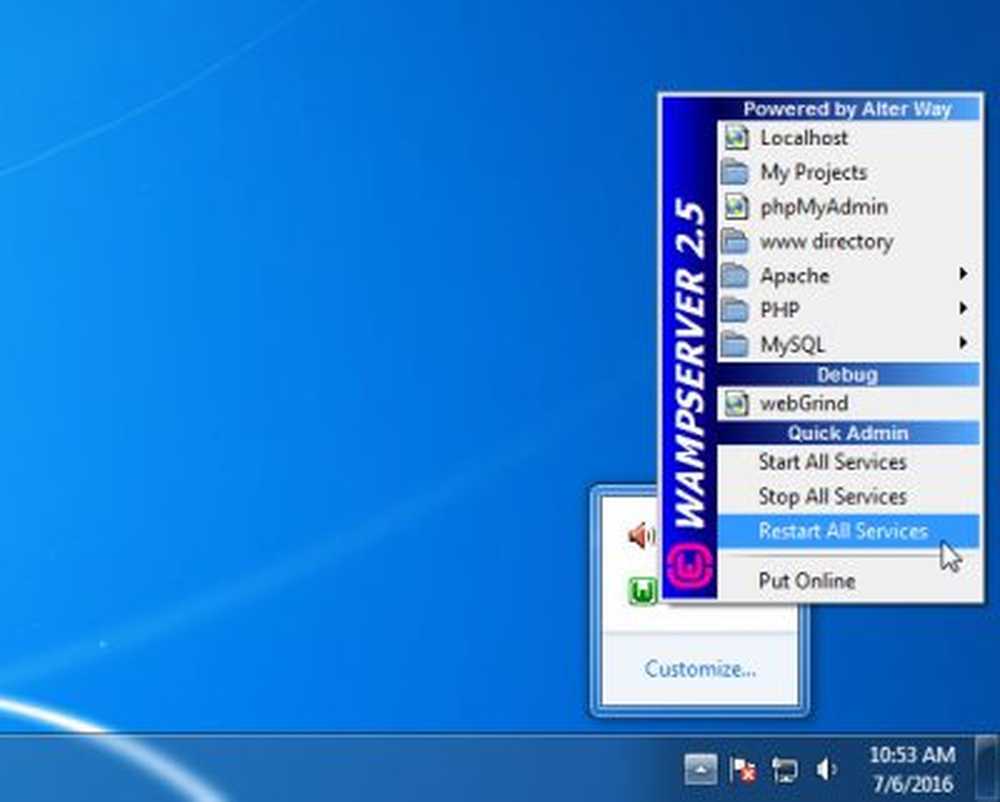Click the webGrind page icon
Image resolution: width=1000 pixels, height=802 pixels.
737,403
